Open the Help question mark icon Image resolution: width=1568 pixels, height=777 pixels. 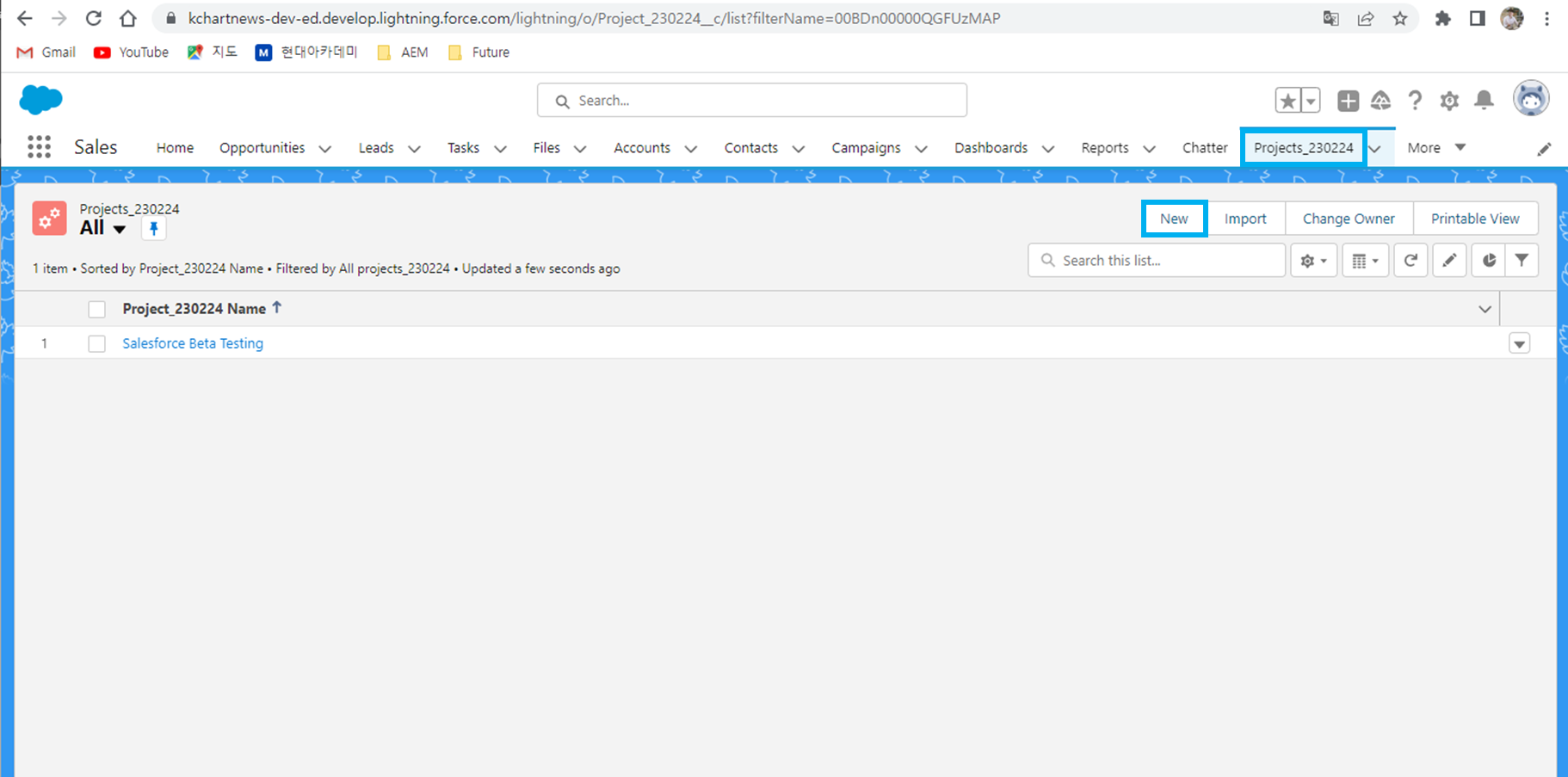[1415, 101]
